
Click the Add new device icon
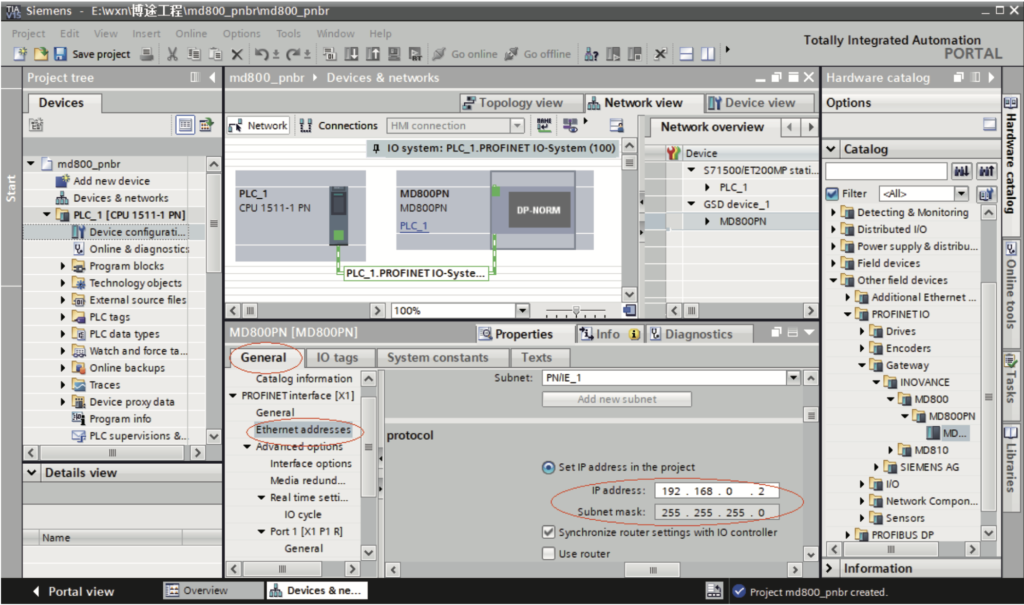[62, 181]
